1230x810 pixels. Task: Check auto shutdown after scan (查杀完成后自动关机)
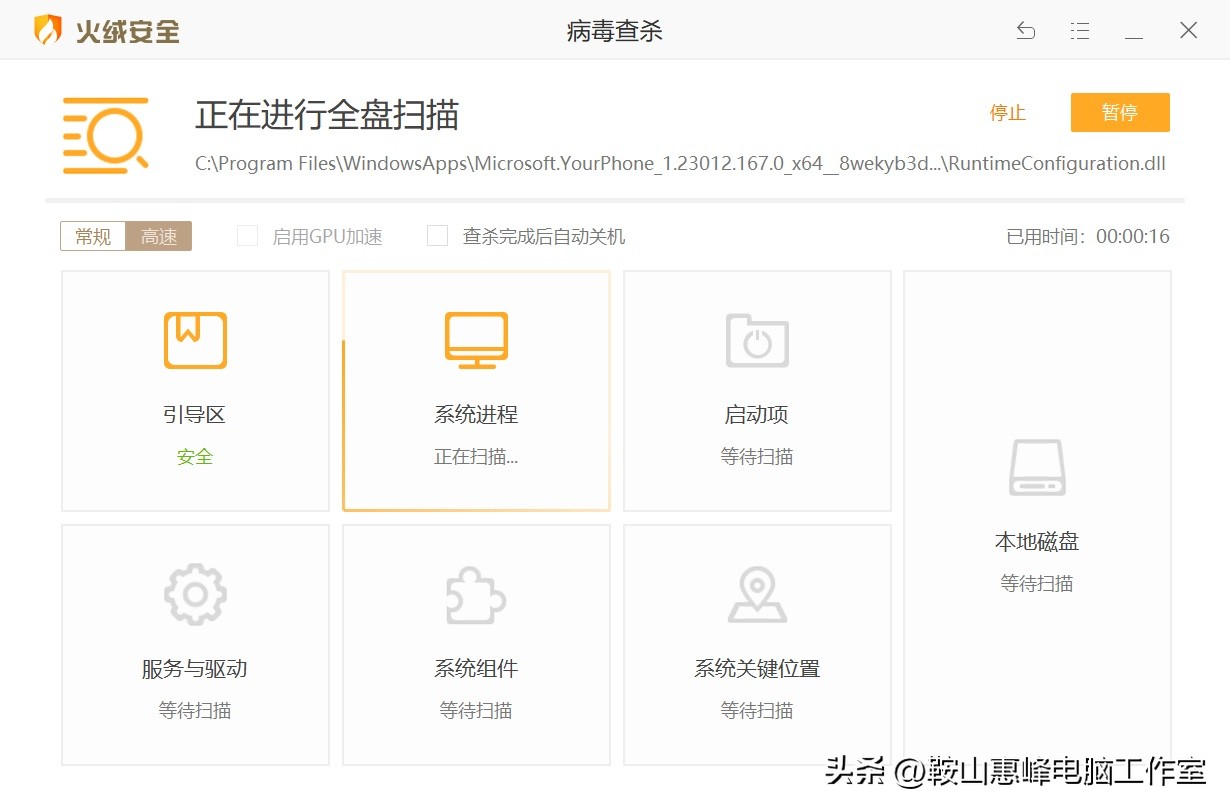[437, 236]
